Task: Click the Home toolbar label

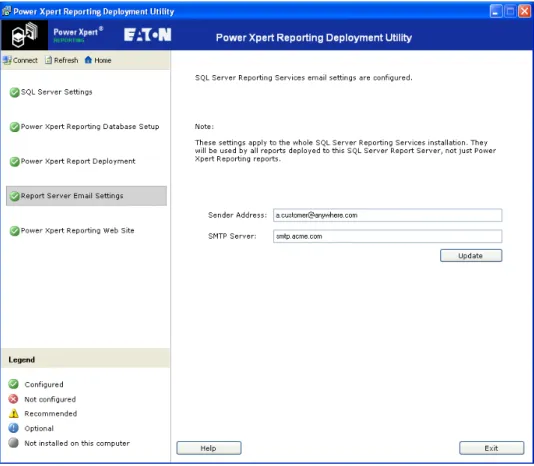Action: point(103,60)
